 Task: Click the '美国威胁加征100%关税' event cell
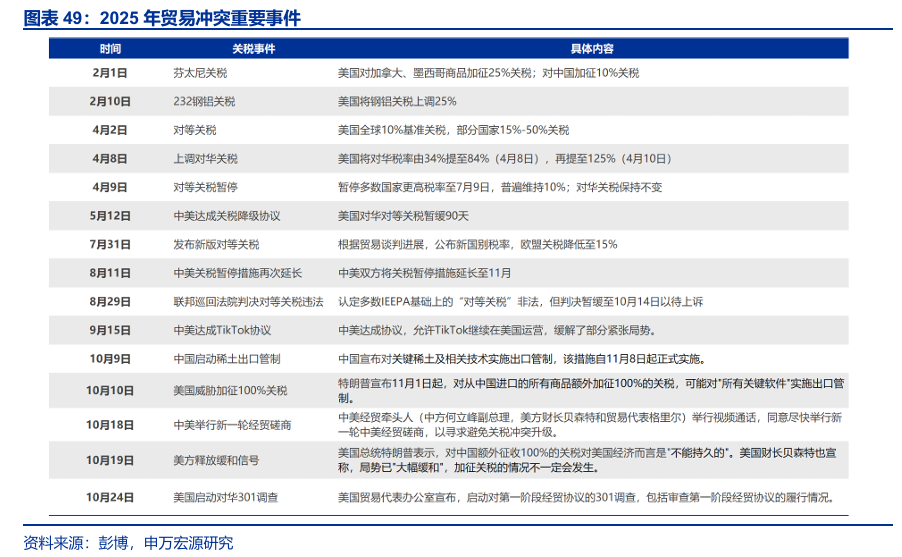pyautogui.click(x=229, y=391)
